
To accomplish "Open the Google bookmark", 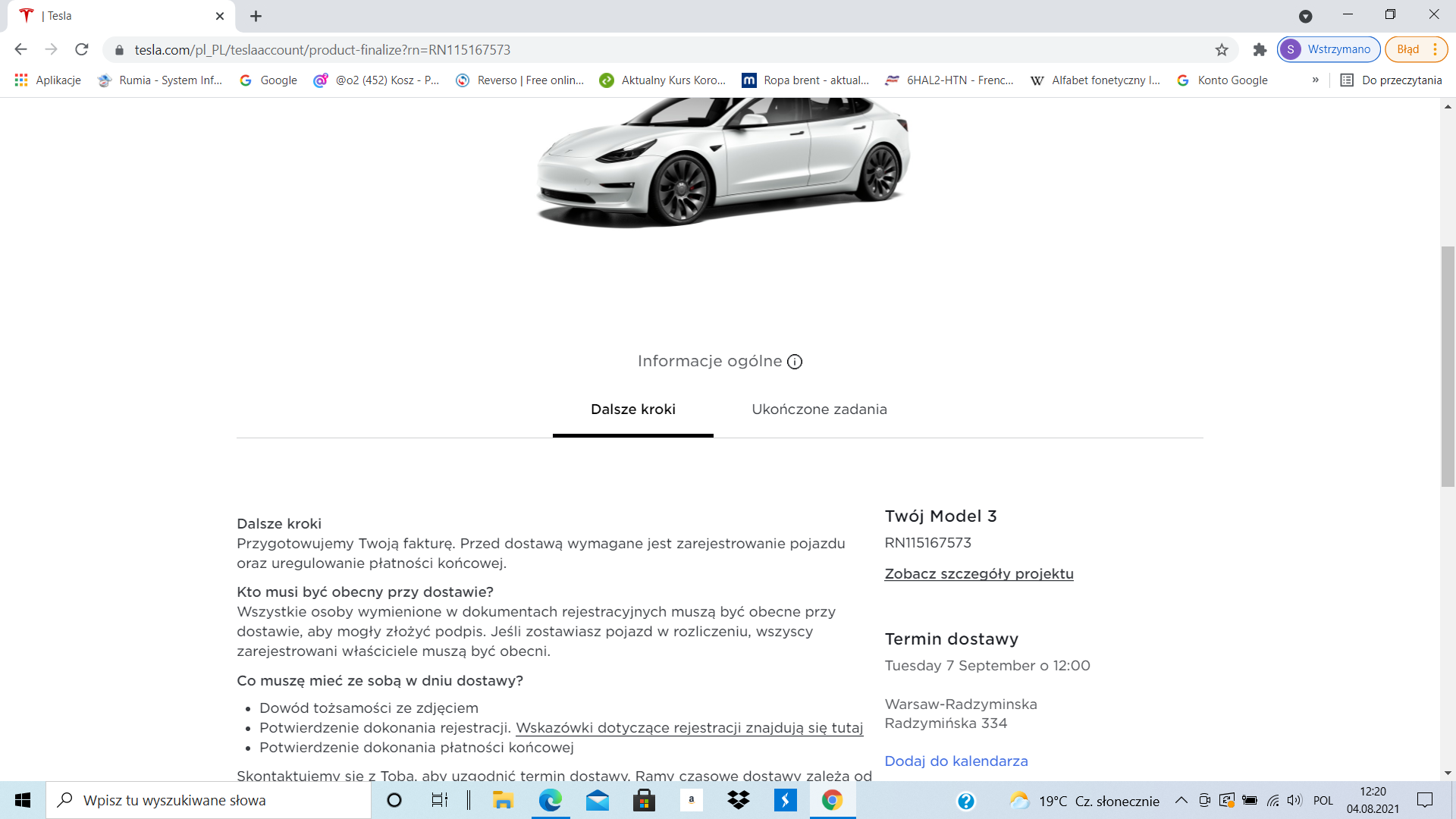I will click(x=268, y=80).
